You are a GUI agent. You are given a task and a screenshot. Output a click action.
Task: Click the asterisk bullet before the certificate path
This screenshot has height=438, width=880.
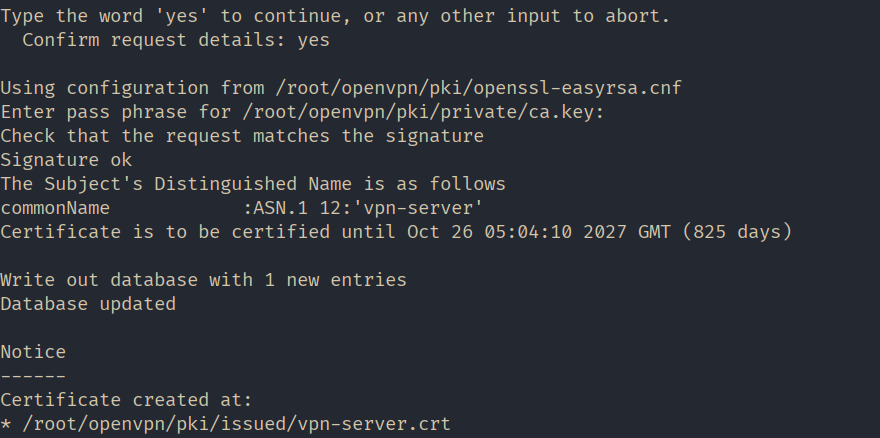(x=6, y=424)
